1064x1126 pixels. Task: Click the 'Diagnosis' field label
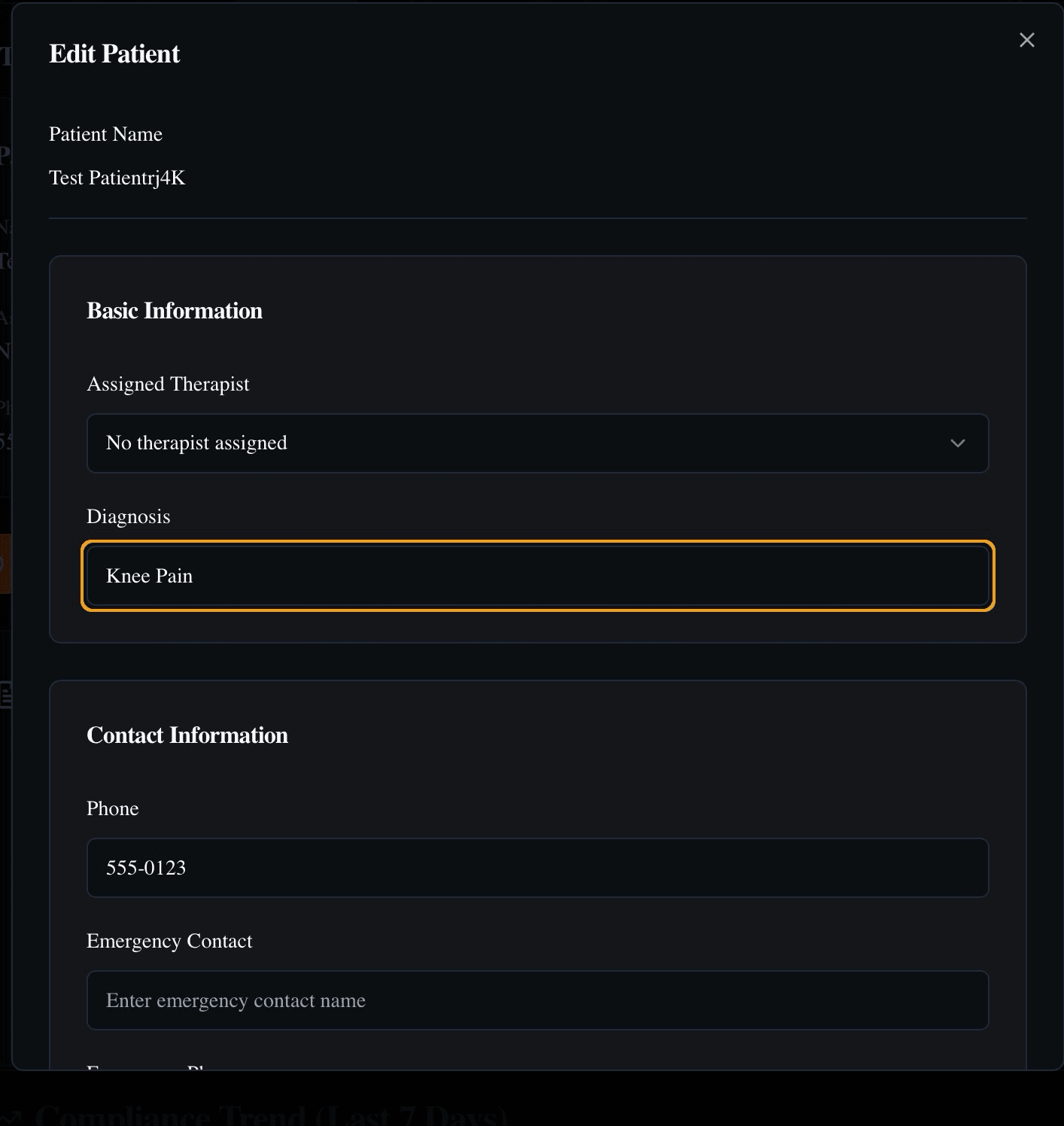(129, 516)
